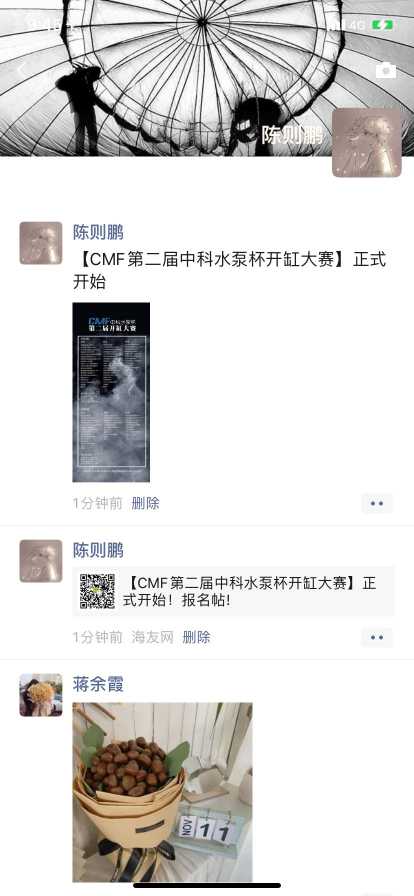Open 蒋余霞's profile avatar
The width and height of the screenshot is (414, 896).
coord(41,695)
